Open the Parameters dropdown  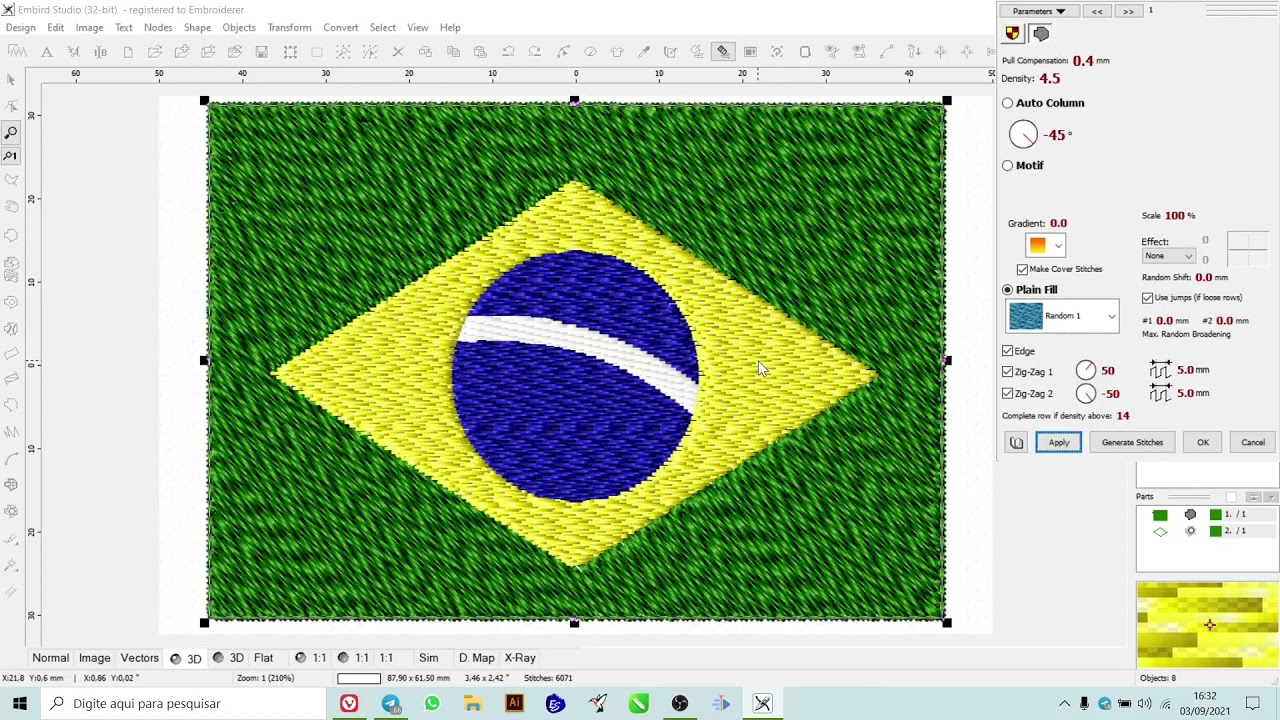click(x=1038, y=11)
